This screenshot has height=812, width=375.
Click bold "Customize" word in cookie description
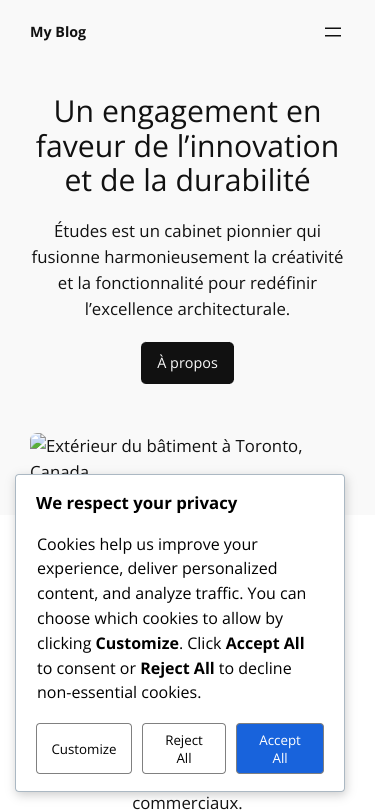[137, 644]
